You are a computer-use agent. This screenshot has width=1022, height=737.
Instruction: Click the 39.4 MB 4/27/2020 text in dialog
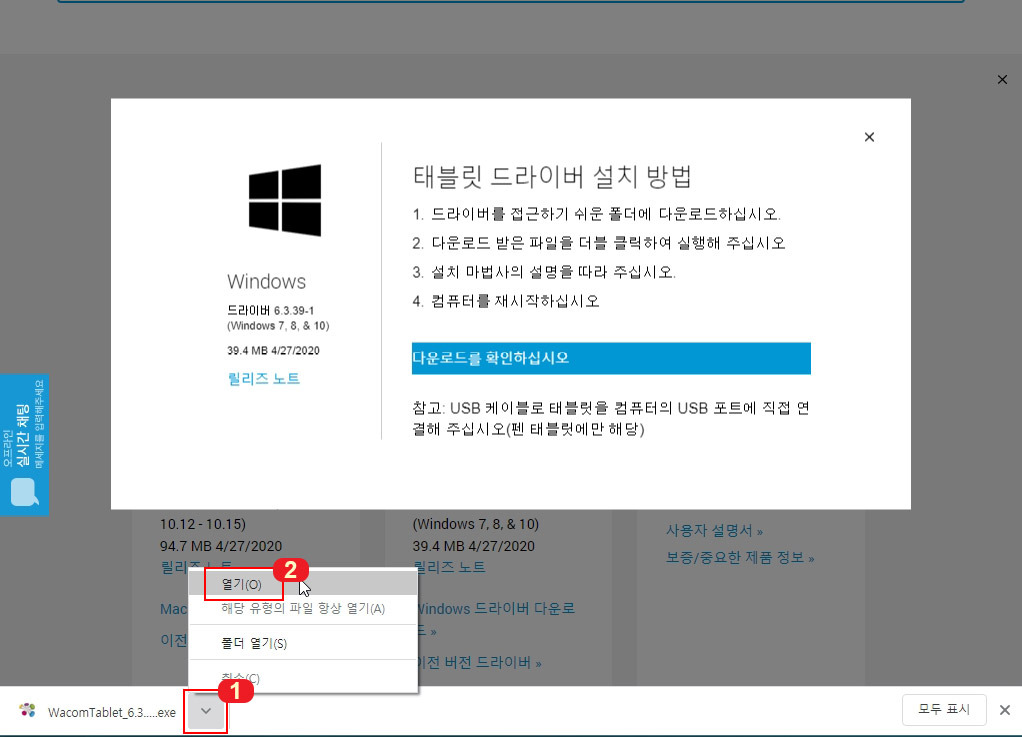click(x=273, y=351)
